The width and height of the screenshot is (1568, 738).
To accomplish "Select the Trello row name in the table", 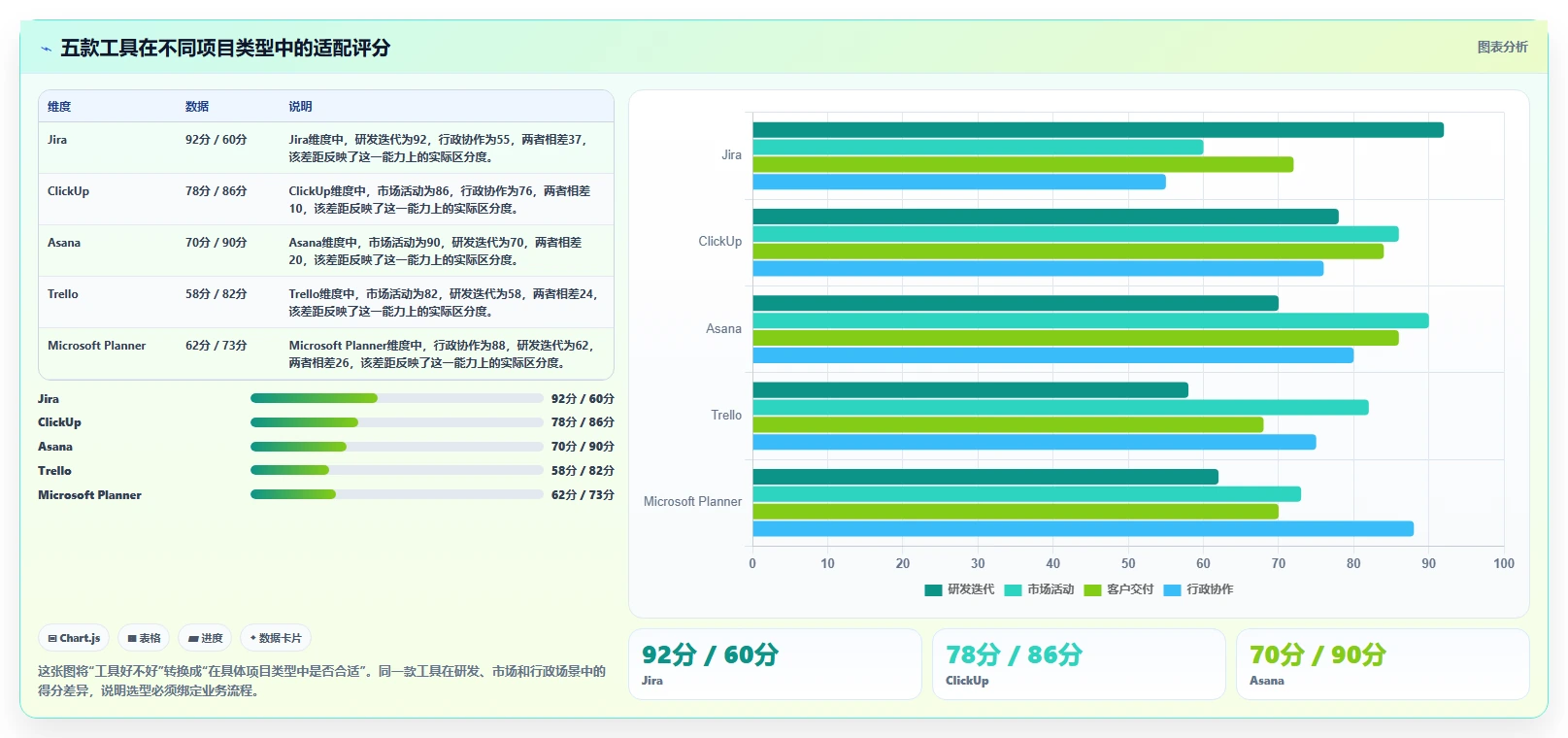I will point(63,294).
